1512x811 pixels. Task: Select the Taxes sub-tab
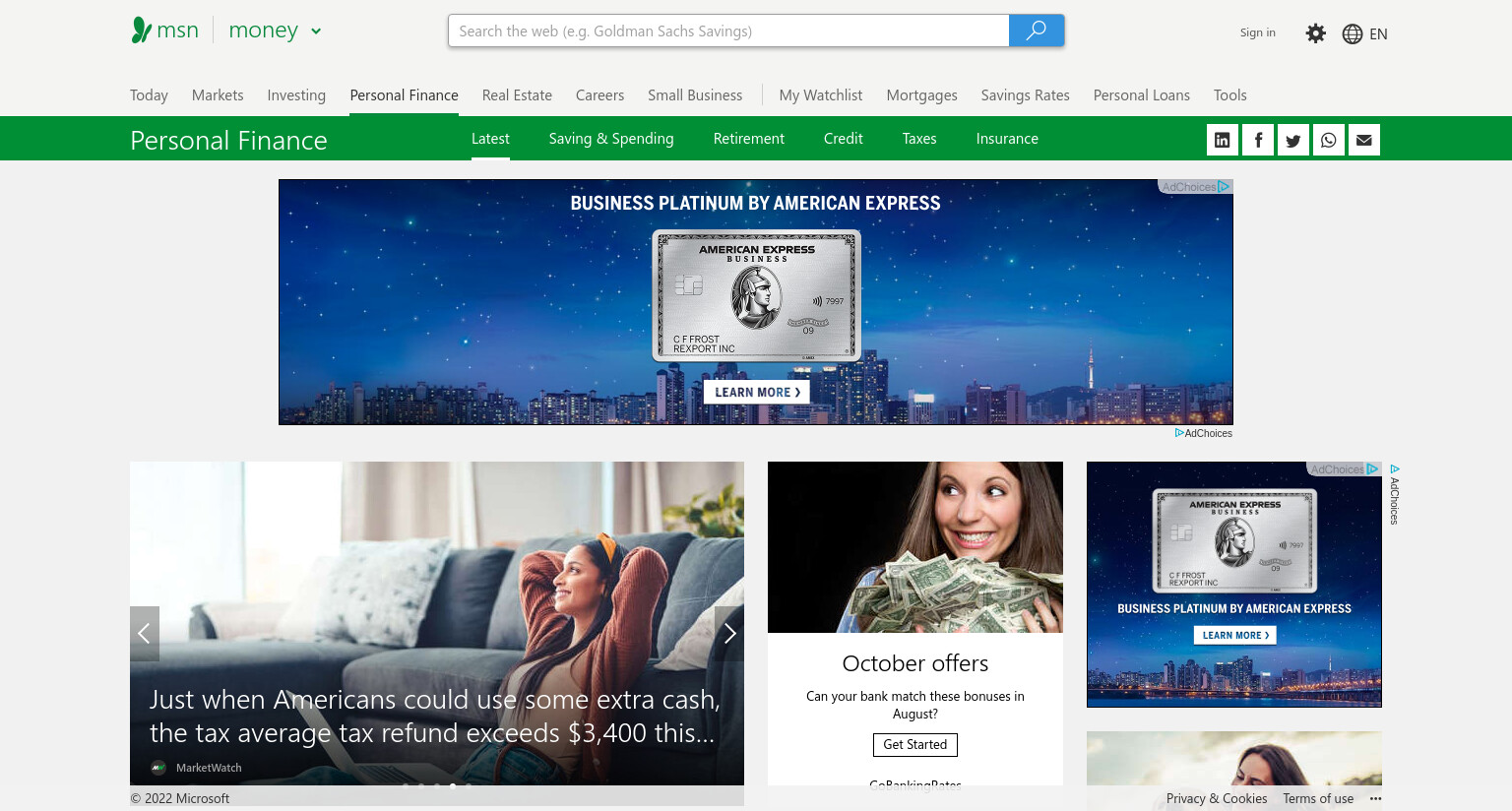tap(918, 139)
